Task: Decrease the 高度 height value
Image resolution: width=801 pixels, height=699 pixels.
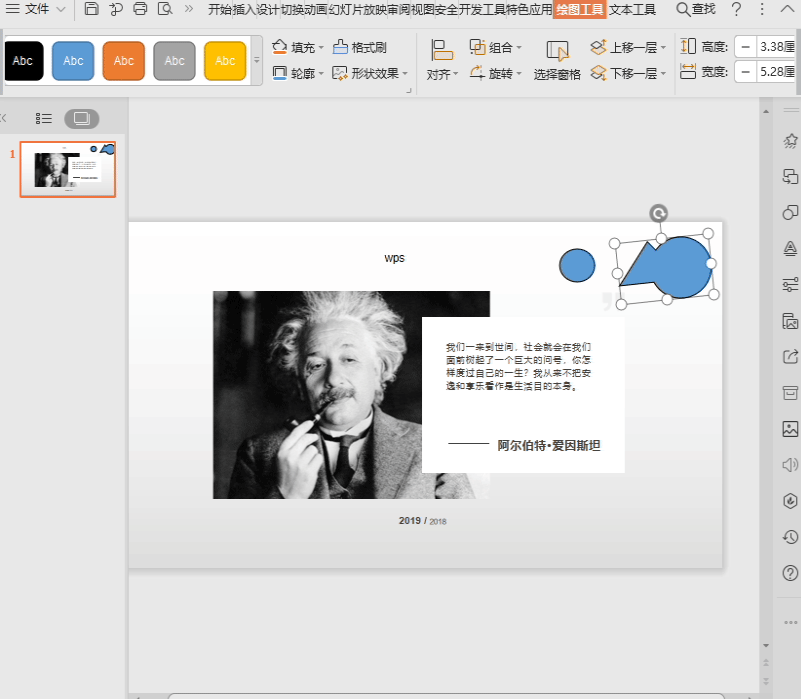Action: [746, 47]
